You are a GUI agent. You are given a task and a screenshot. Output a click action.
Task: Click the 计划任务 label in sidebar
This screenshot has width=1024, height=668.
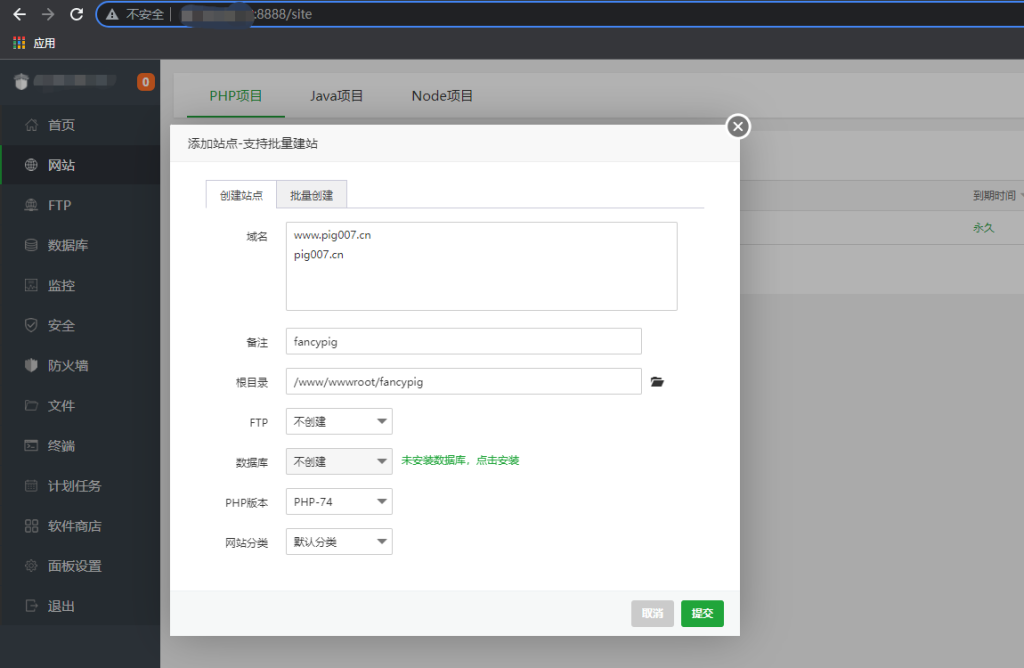[x=74, y=486]
